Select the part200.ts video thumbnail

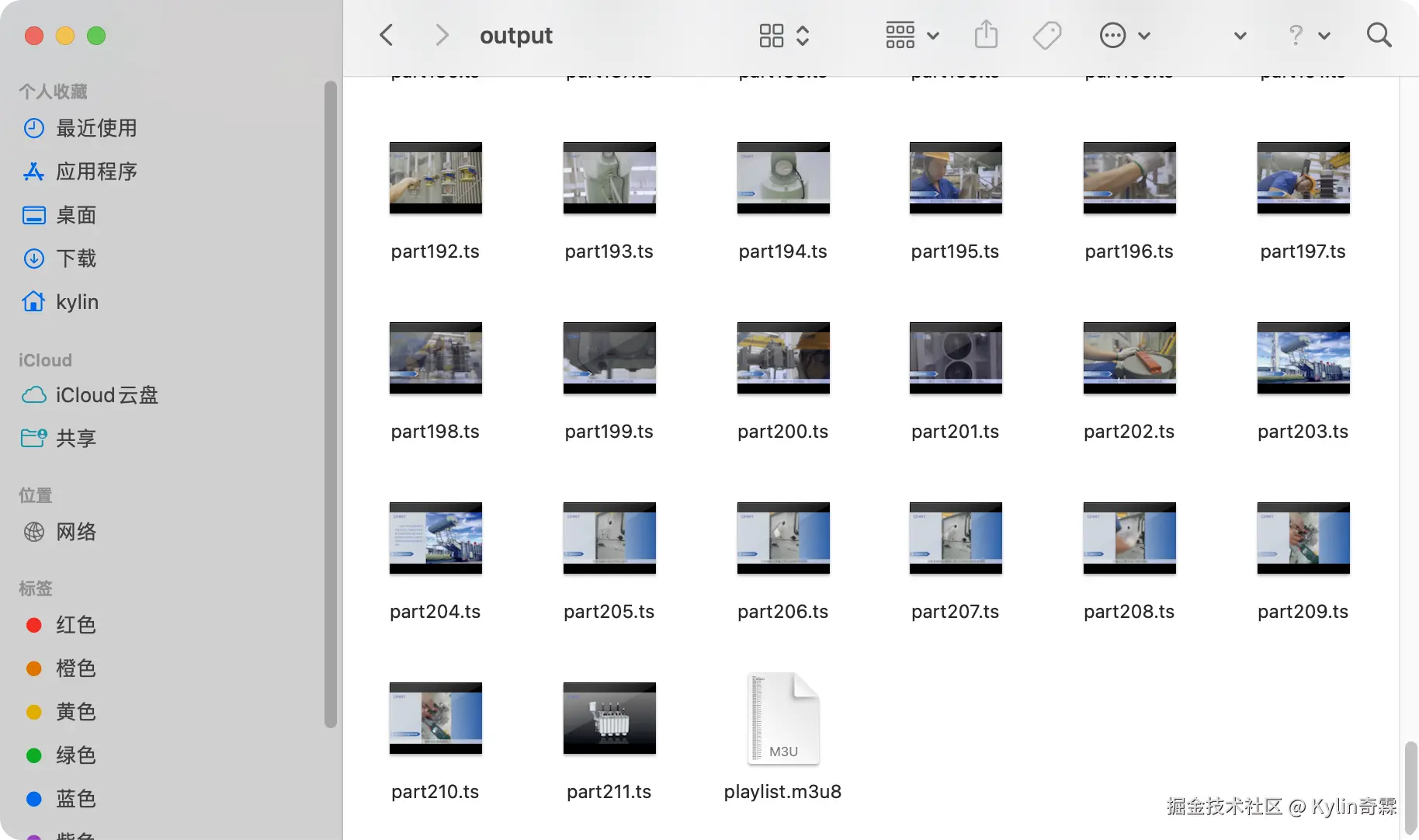coord(783,358)
